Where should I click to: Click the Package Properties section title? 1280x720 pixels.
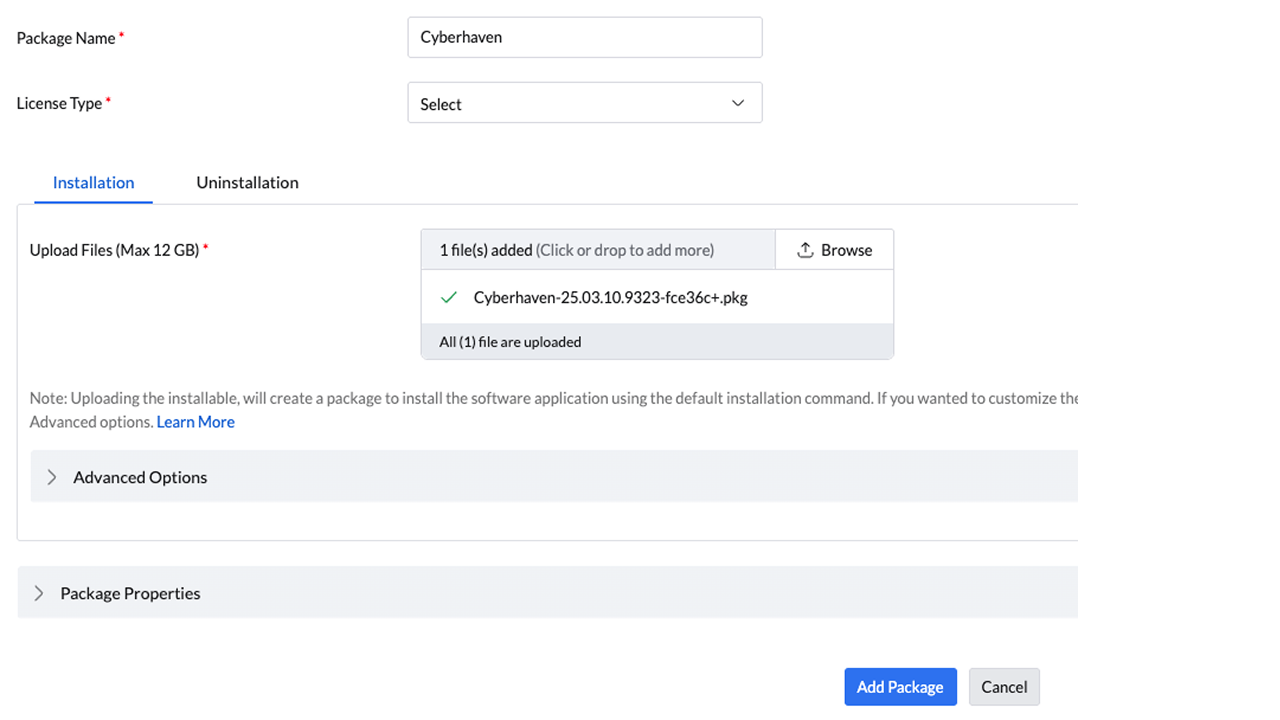[x=130, y=593]
